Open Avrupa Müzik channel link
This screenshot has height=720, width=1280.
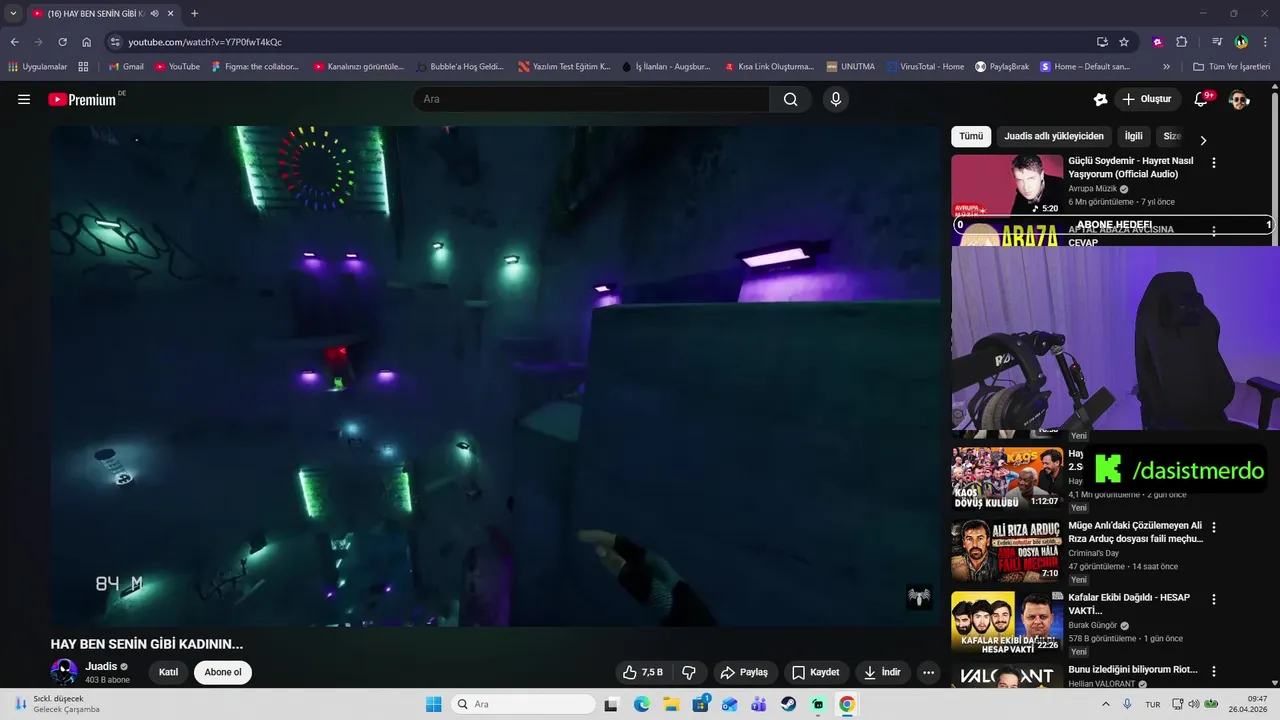(x=1094, y=189)
